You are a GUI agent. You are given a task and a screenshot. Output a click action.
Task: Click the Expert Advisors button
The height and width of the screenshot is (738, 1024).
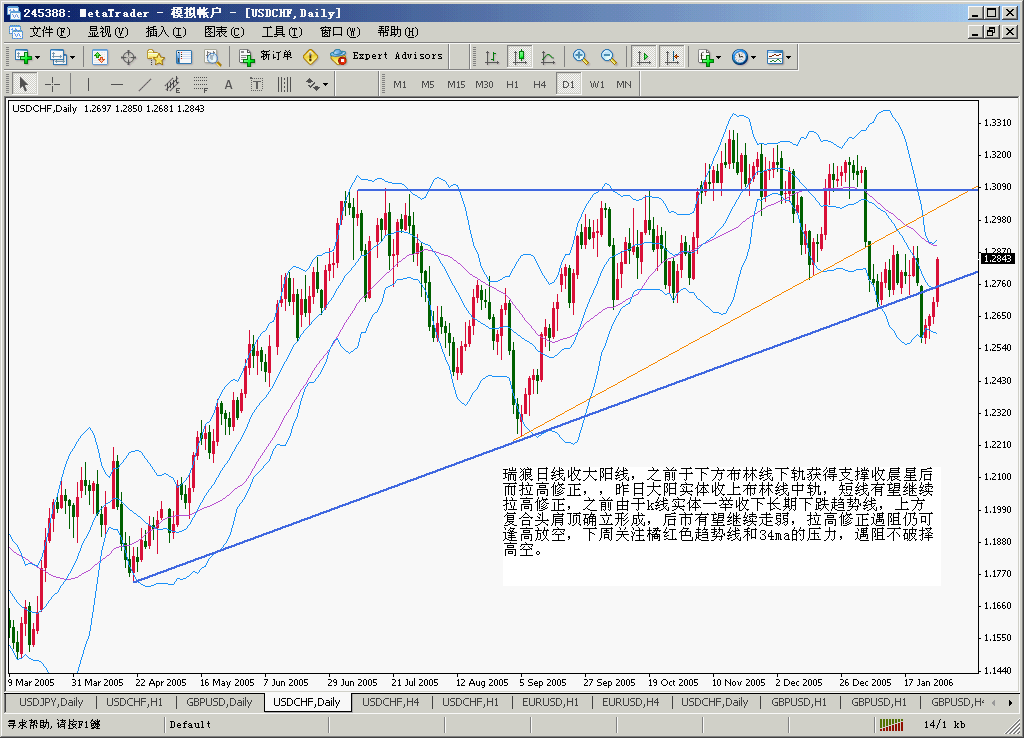[x=386, y=57]
